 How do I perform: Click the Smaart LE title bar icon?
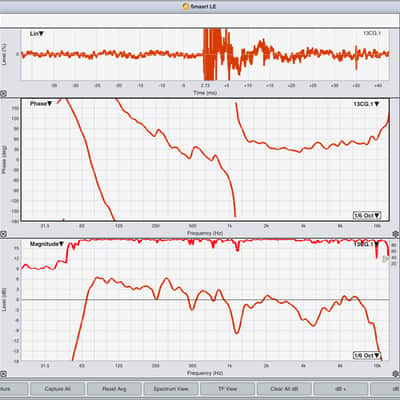pos(186,6)
